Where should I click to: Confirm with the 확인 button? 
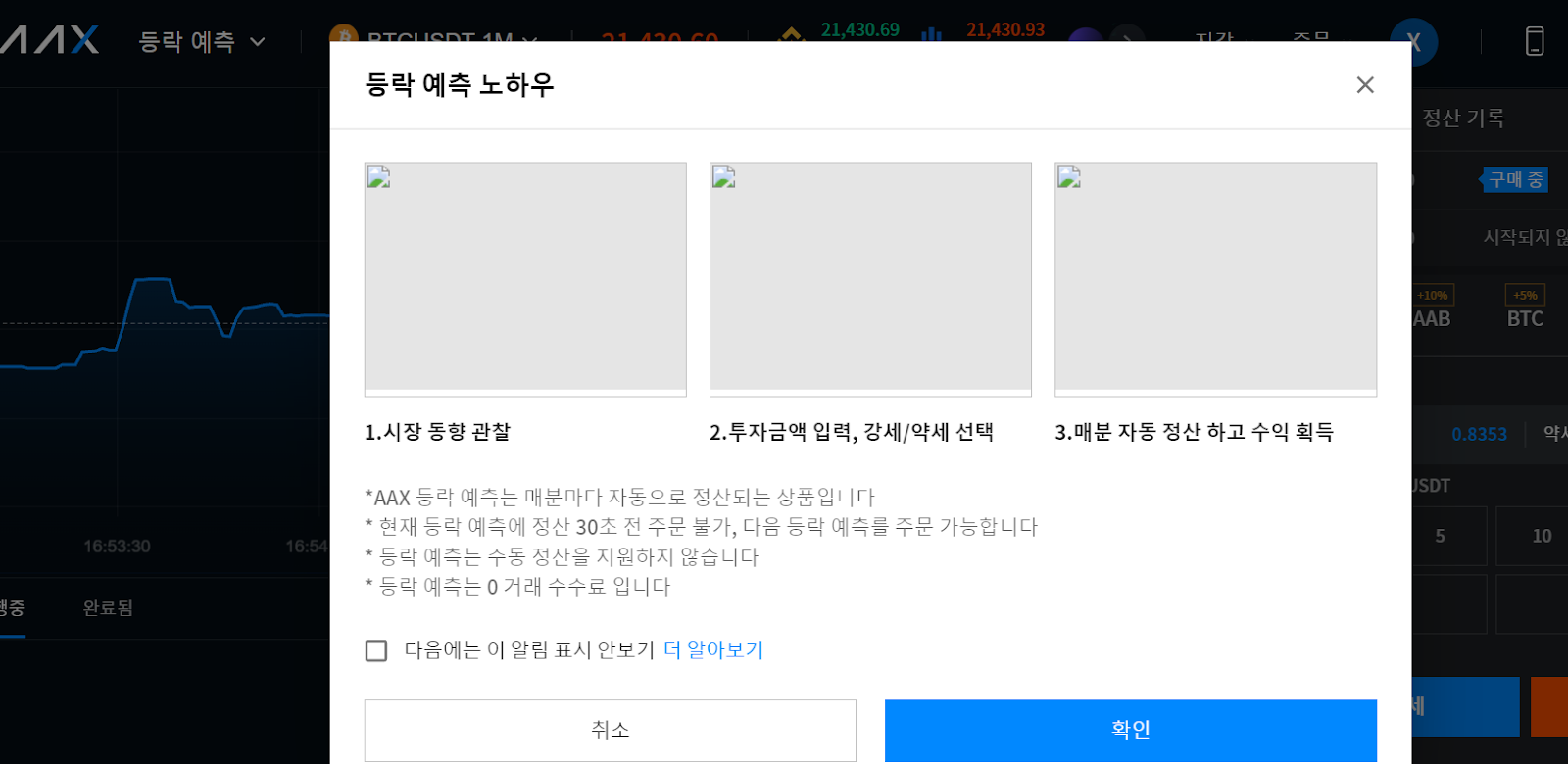pyautogui.click(x=1131, y=730)
